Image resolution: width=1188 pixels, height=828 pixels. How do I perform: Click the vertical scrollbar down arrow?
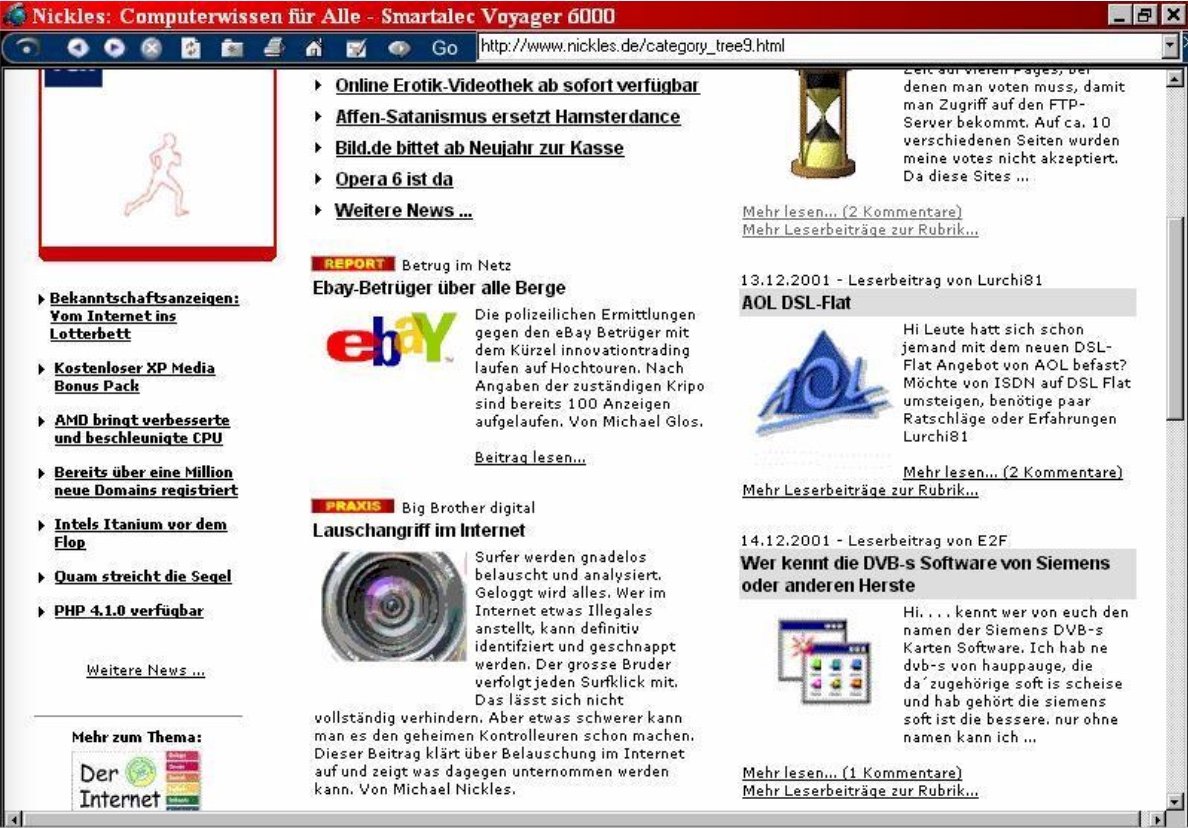pyautogui.click(x=1174, y=801)
